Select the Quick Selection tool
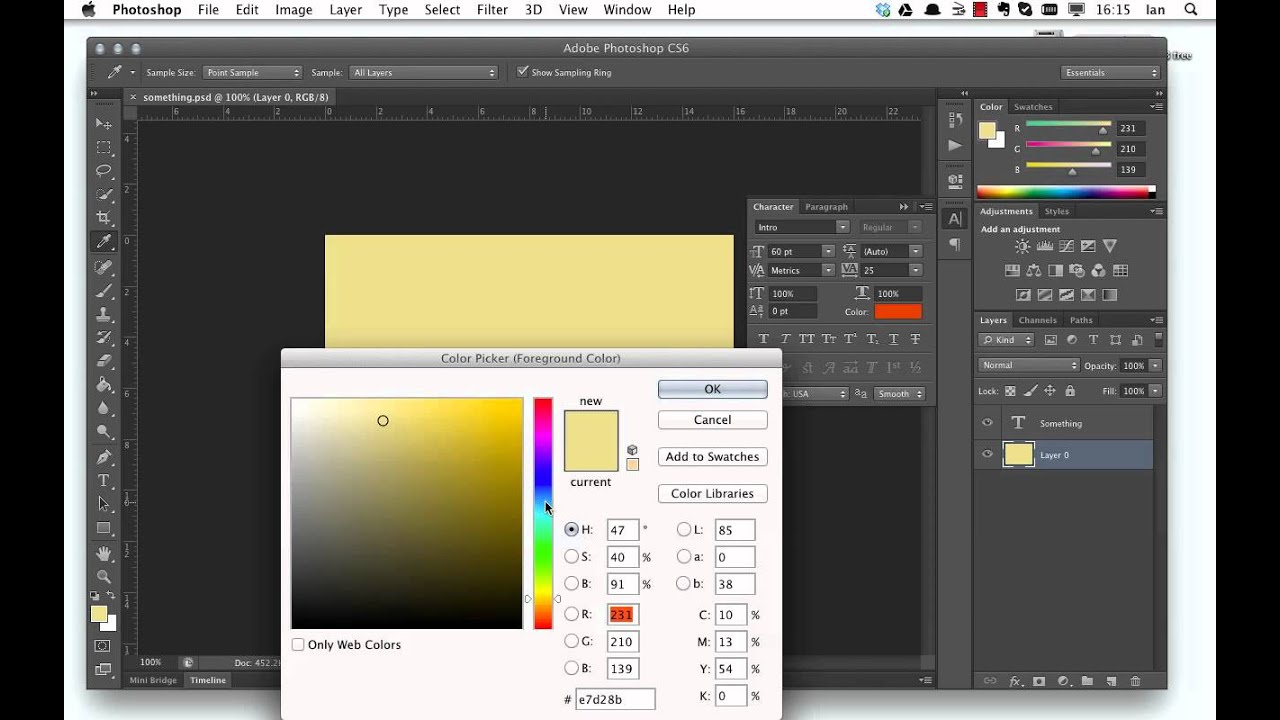This screenshot has height=720, width=1280. 103,194
